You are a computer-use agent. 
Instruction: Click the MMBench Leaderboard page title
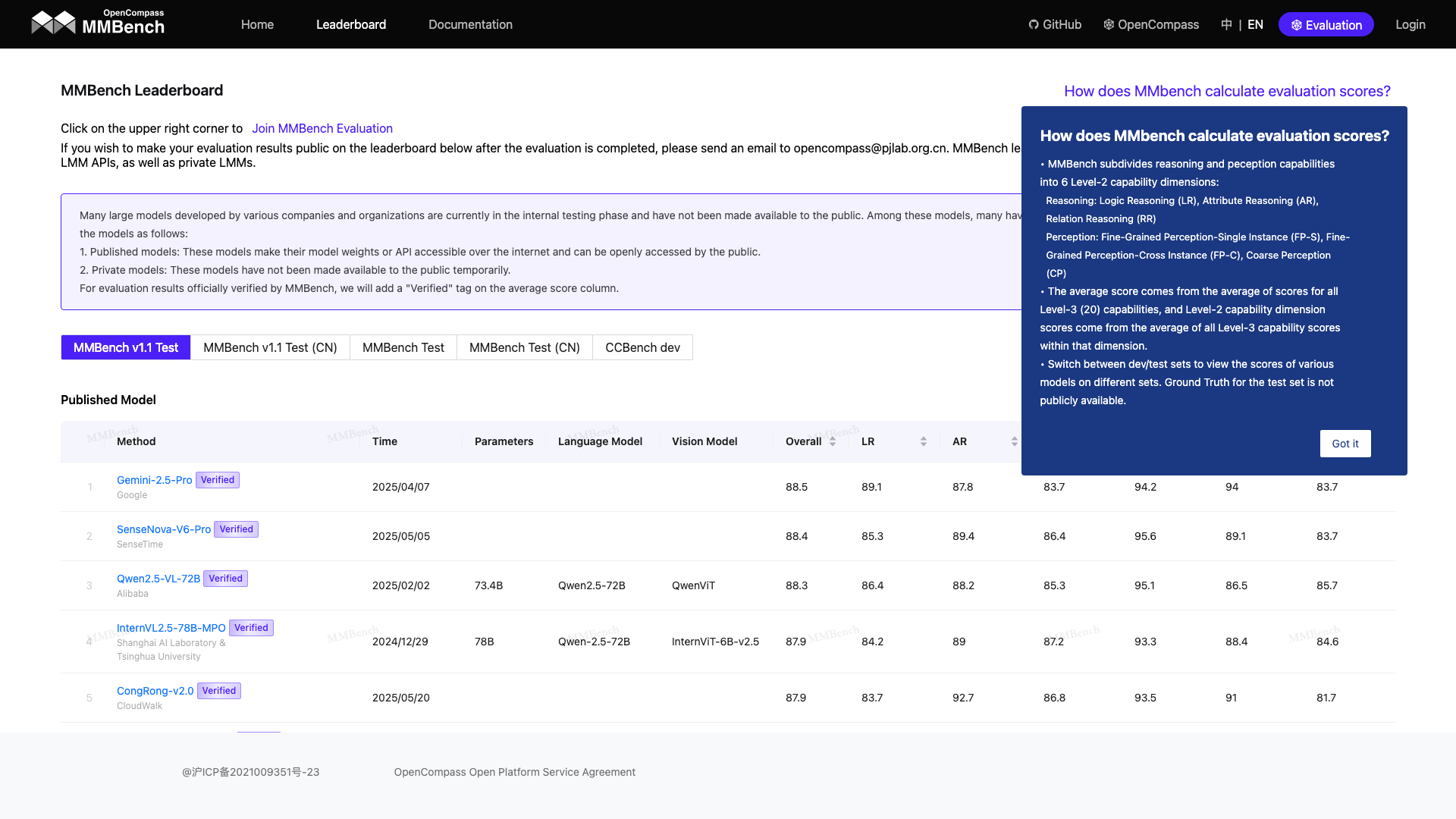(x=142, y=90)
